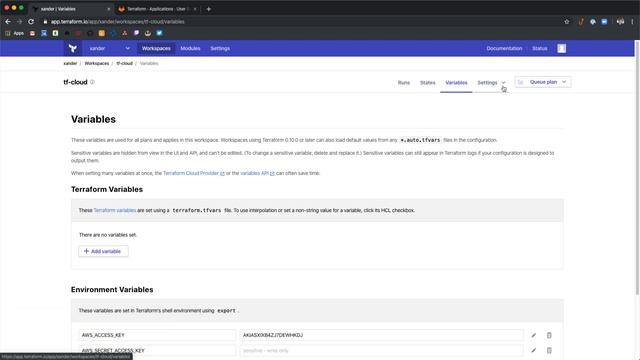640x360 pixels.
Task: Open the Twitter bookmark icon
Action: coord(159,33)
